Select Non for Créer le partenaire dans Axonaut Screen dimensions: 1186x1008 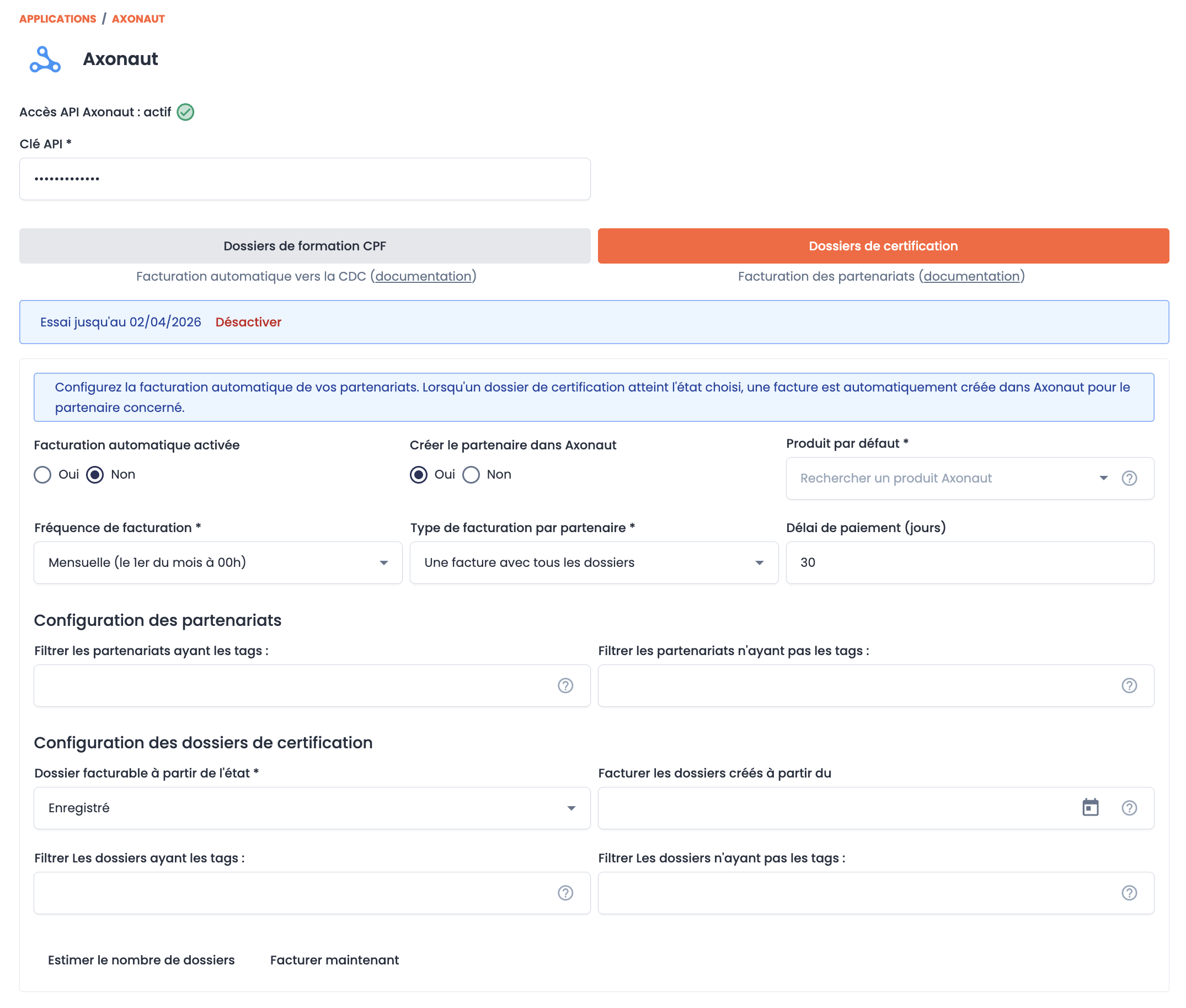point(471,475)
